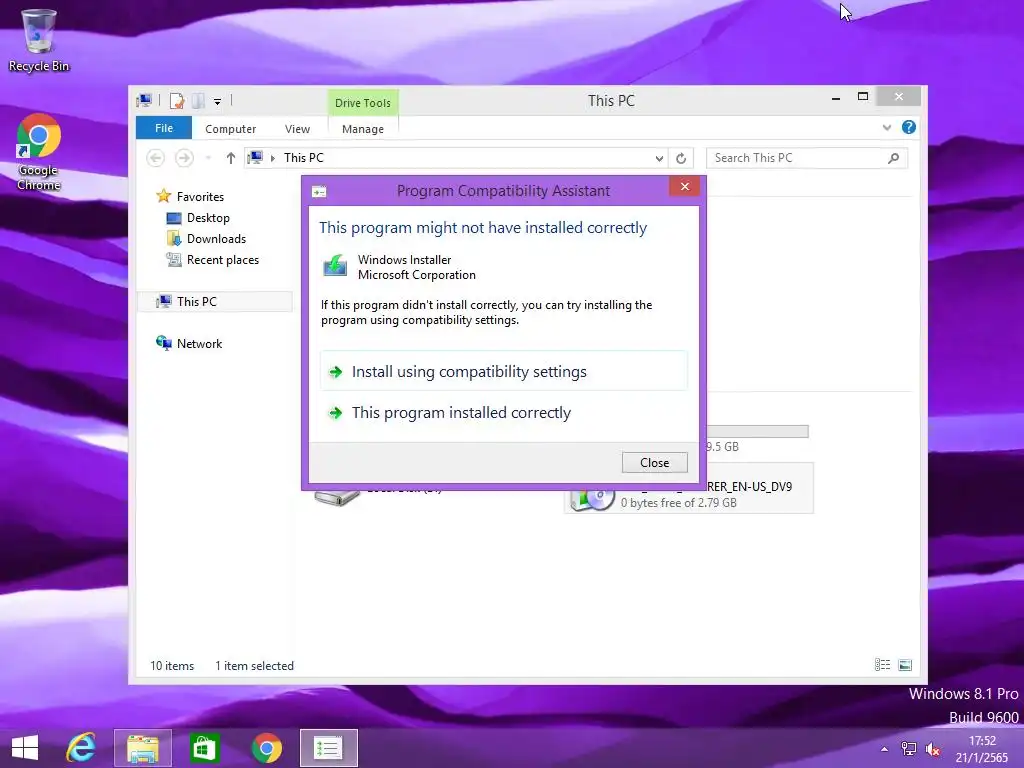This screenshot has height=768, width=1024.
Task: Choose Install using compatibility settings
Action: pyautogui.click(x=504, y=371)
